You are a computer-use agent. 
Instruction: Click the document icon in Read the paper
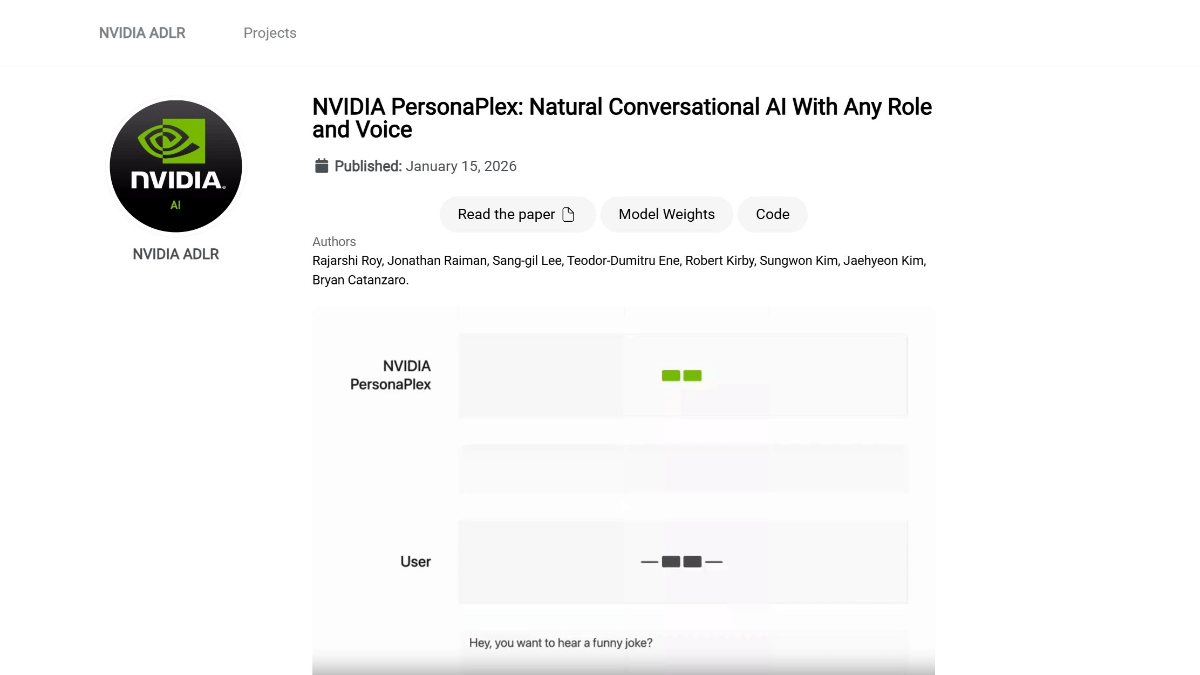569,214
